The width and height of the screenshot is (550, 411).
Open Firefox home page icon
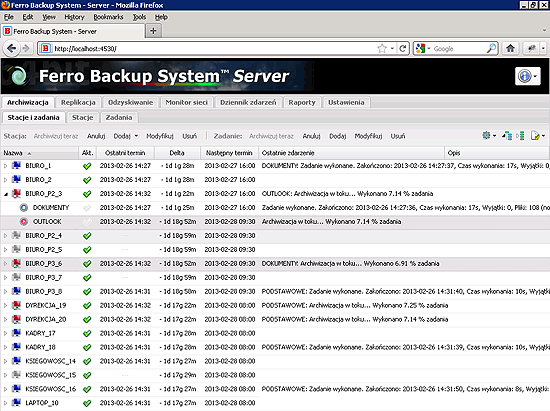click(x=510, y=48)
